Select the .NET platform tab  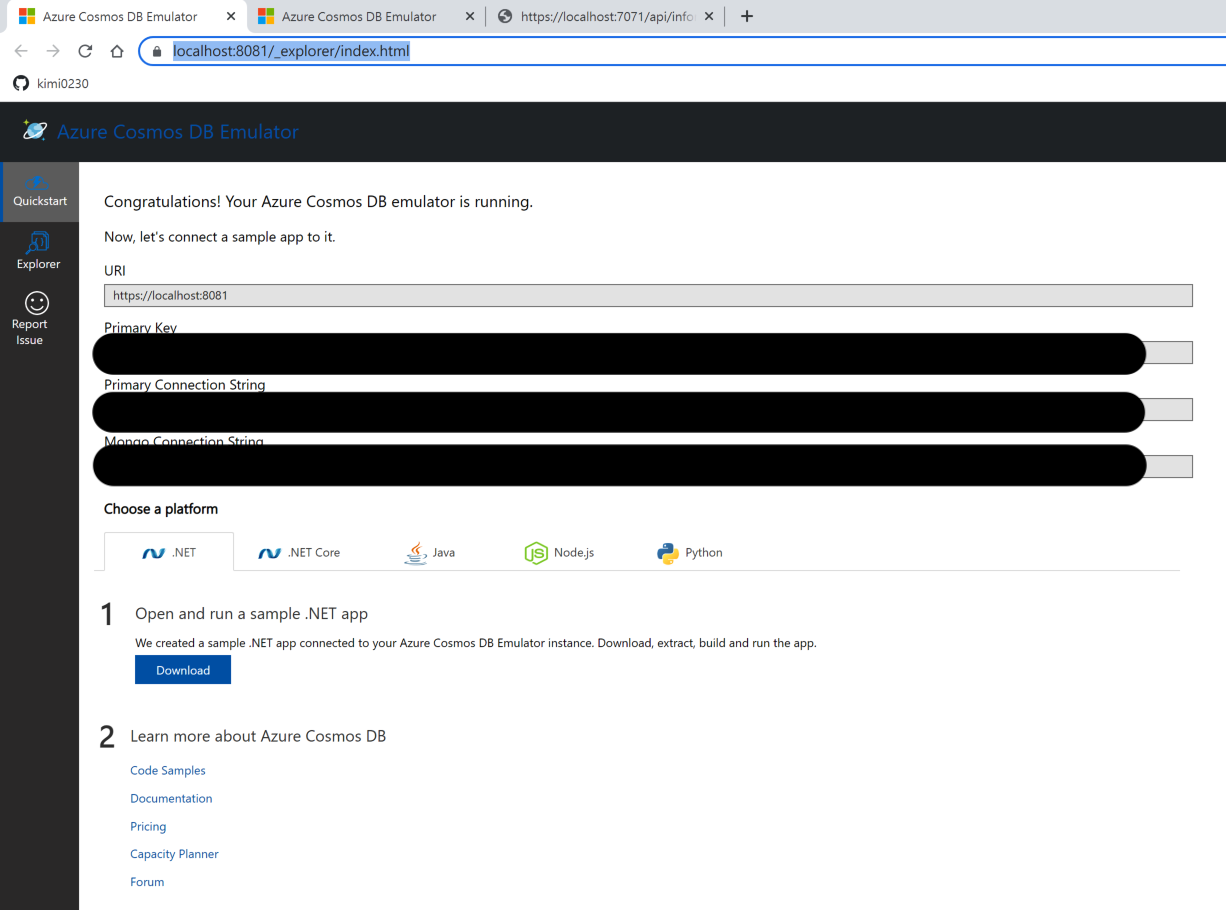pos(169,552)
